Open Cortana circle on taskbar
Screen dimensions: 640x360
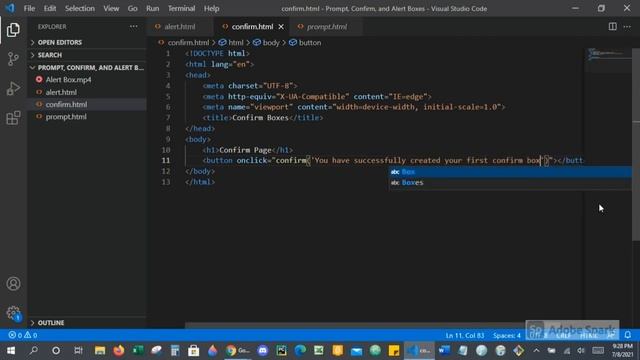click(56, 351)
